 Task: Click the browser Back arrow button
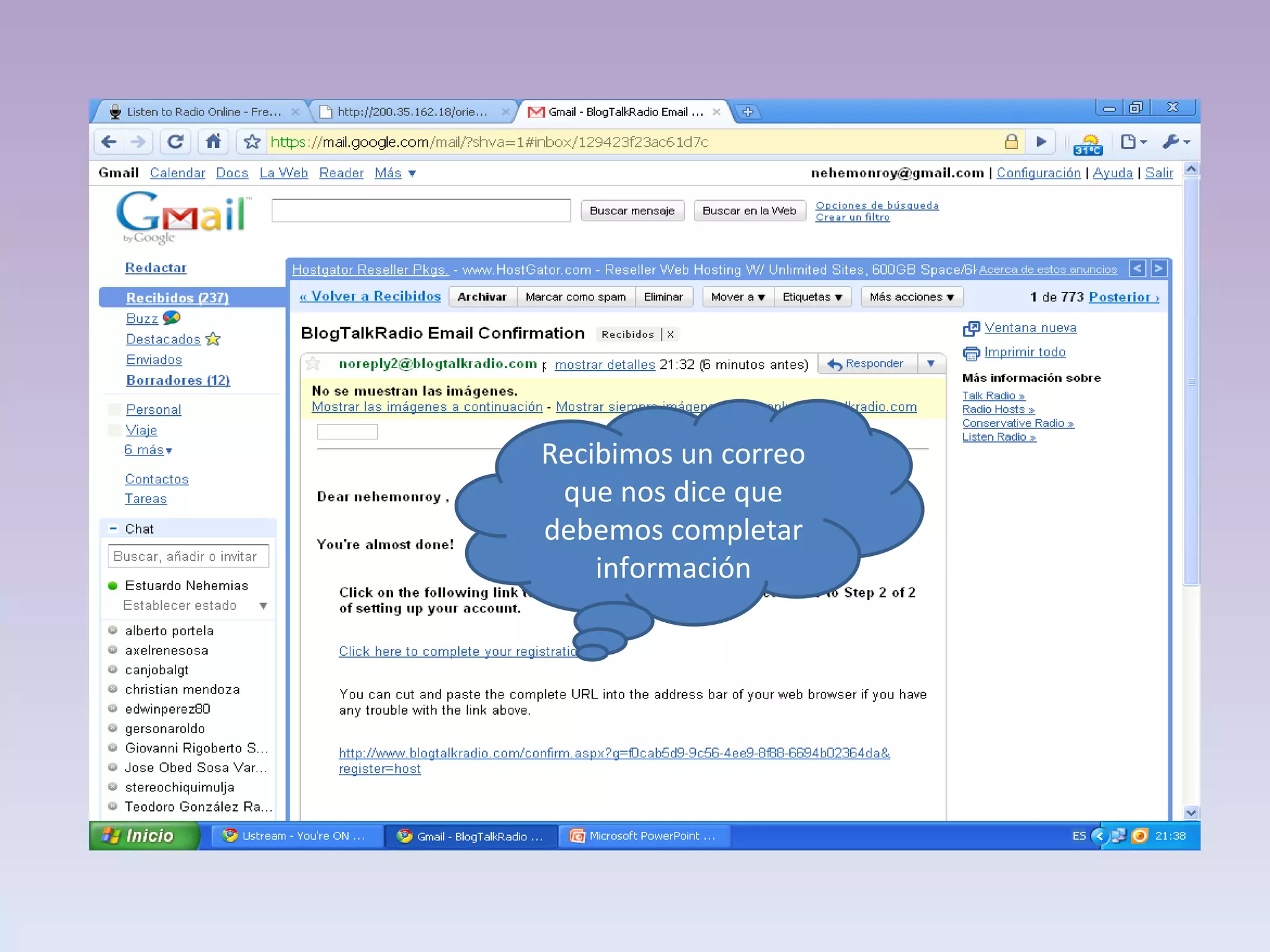(x=109, y=142)
